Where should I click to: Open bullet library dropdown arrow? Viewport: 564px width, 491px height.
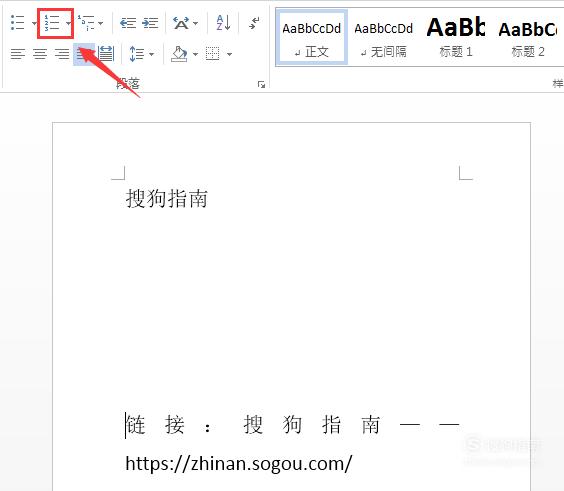point(34,24)
